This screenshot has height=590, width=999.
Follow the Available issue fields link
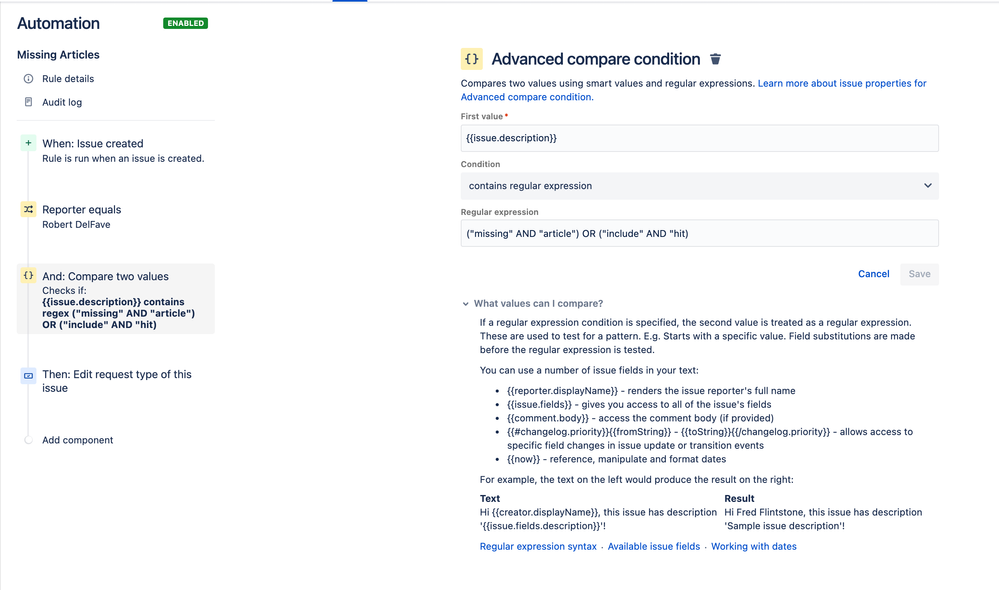654,547
